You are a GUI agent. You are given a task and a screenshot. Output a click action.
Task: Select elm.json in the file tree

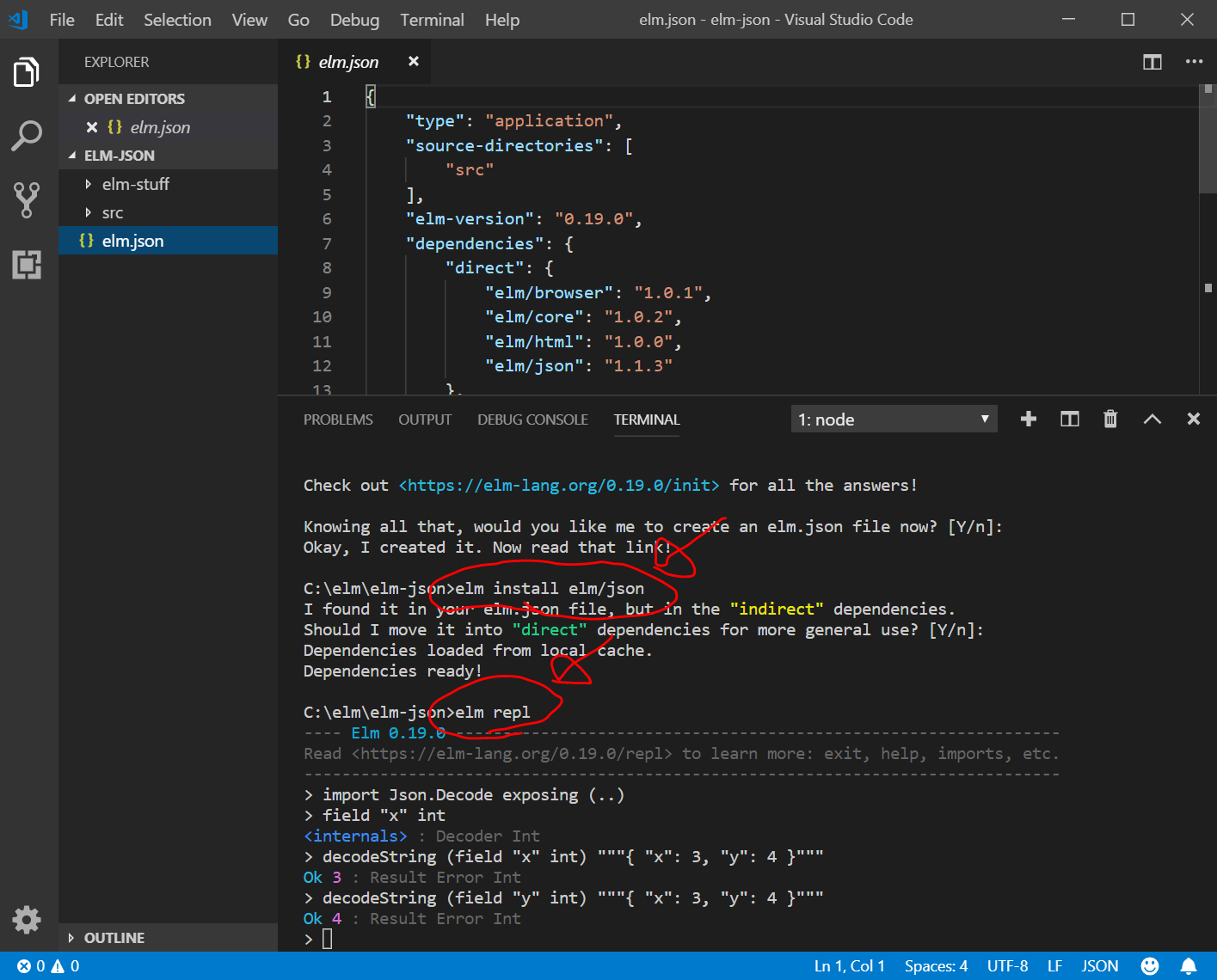168,241
